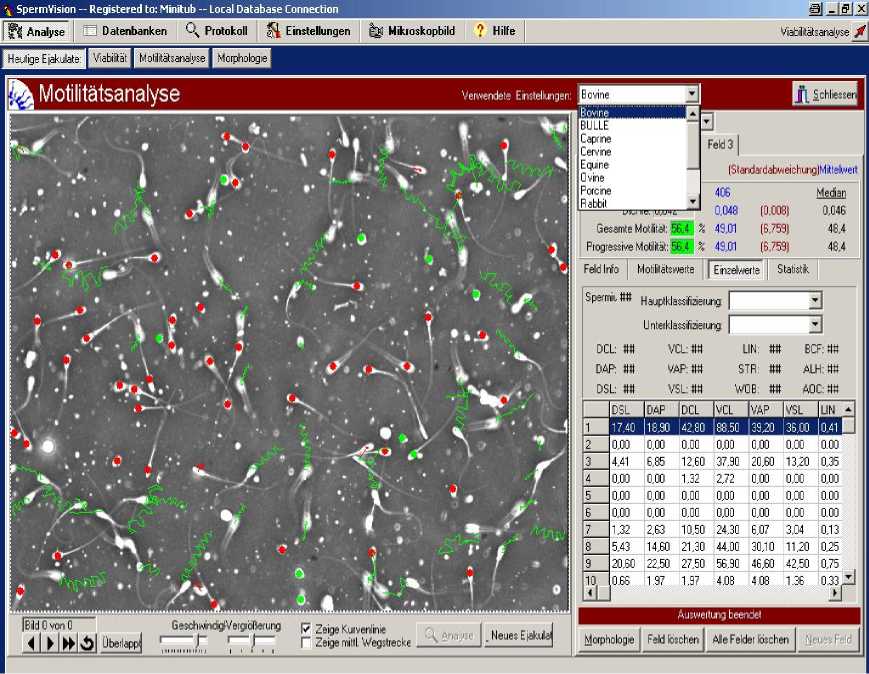Click the fast-forward double arrow button
869x674 pixels.
[x=69, y=643]
